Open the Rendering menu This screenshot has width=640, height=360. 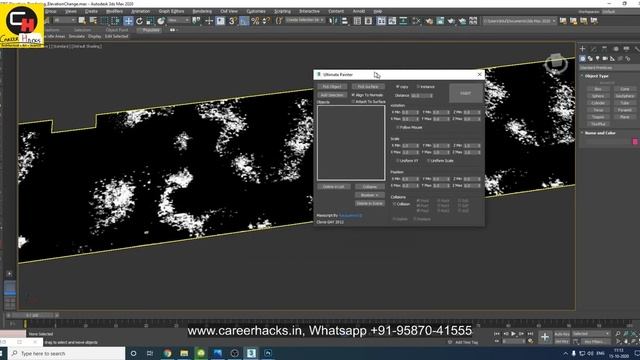202,11
